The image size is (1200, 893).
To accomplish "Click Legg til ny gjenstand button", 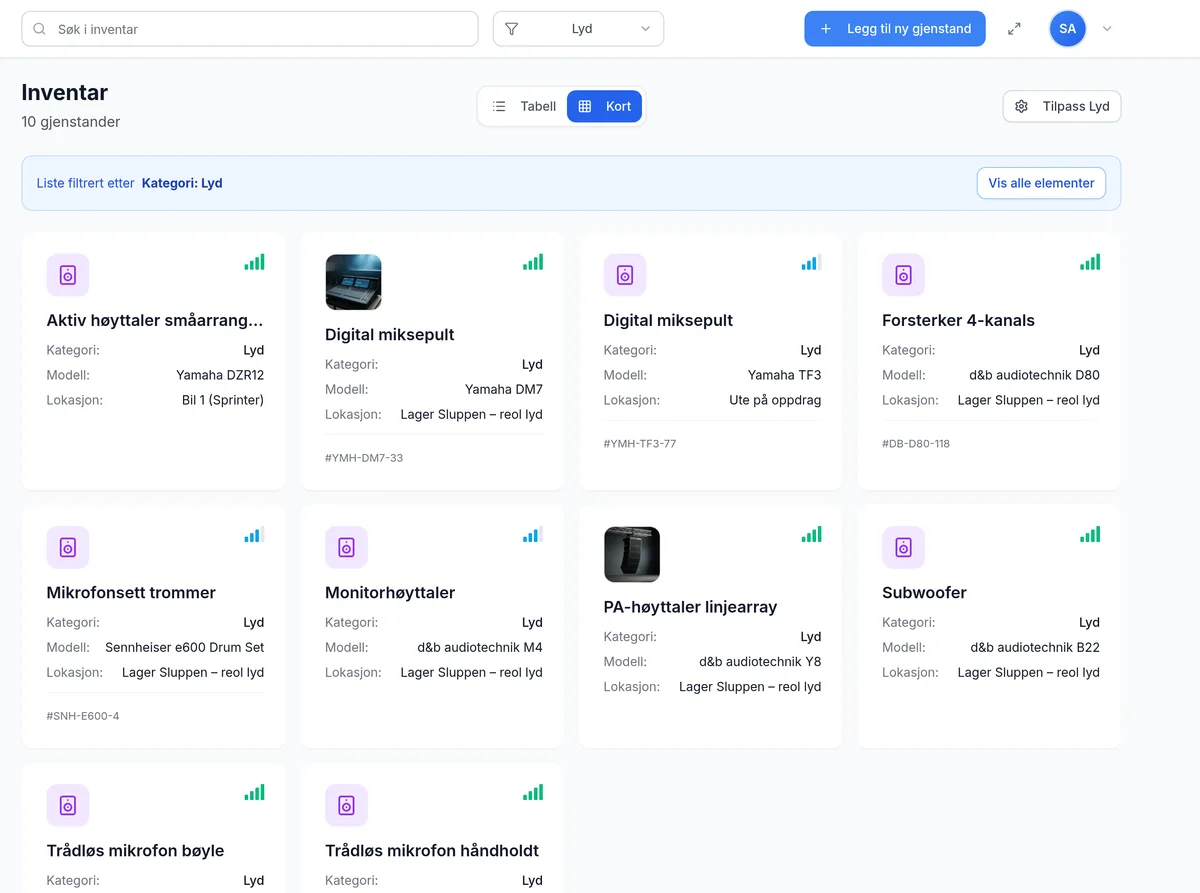I will 895,29.
